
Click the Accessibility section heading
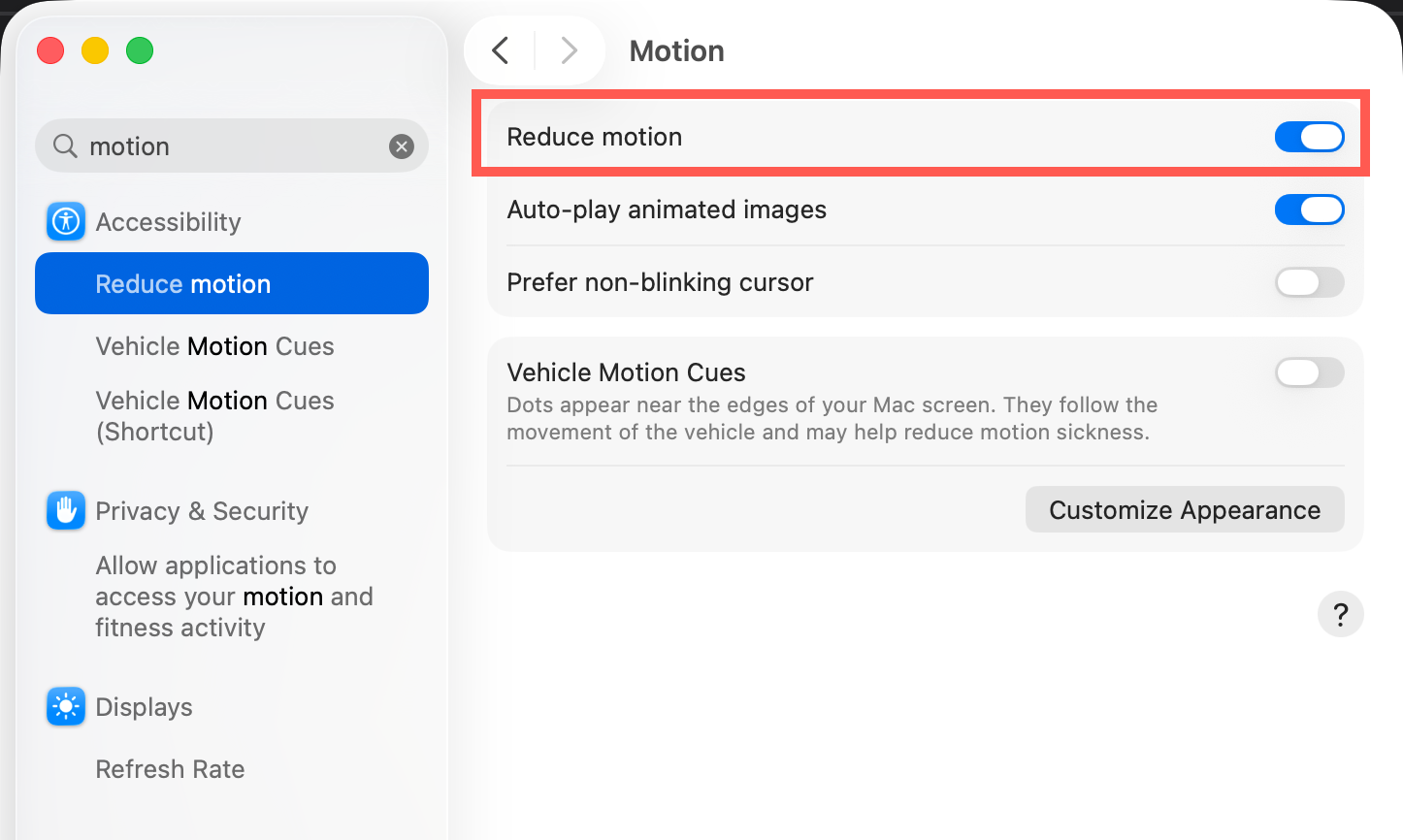click(x=168, y=222)
